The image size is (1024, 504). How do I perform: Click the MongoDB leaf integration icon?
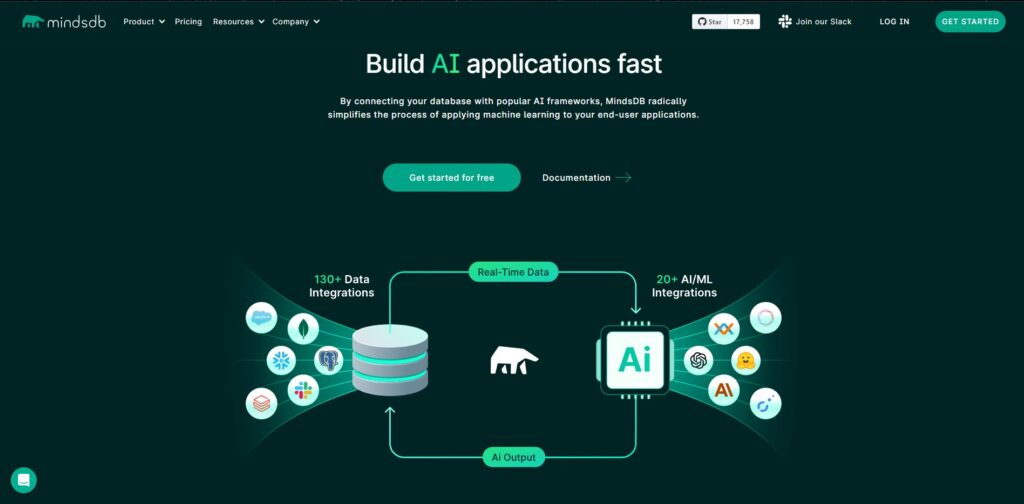coord(303,328)
